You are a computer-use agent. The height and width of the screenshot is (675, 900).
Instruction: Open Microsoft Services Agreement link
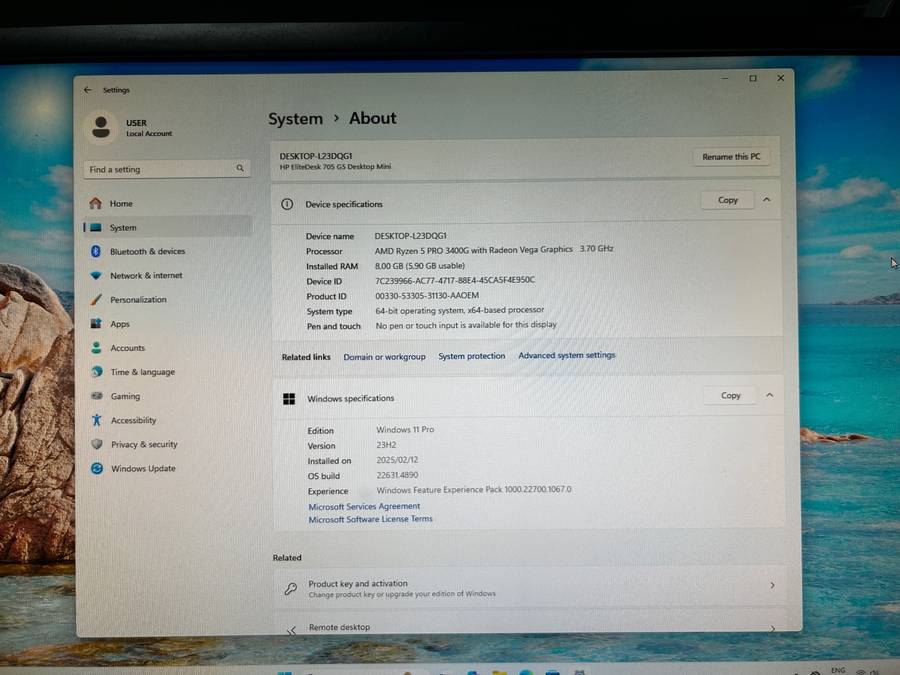click(x=364, y=507)
